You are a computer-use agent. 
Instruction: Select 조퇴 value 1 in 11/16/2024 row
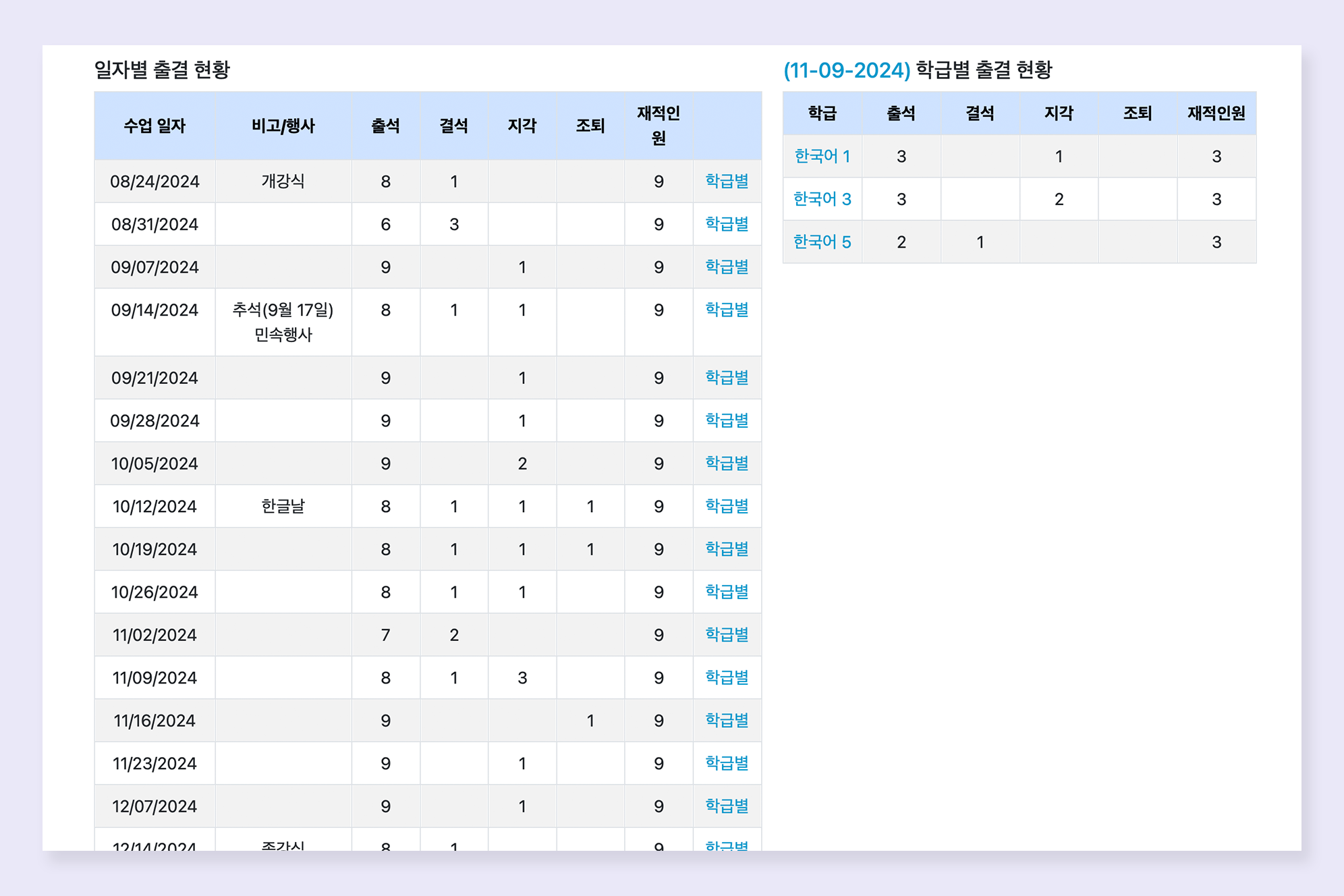click(x=590, y=720)
